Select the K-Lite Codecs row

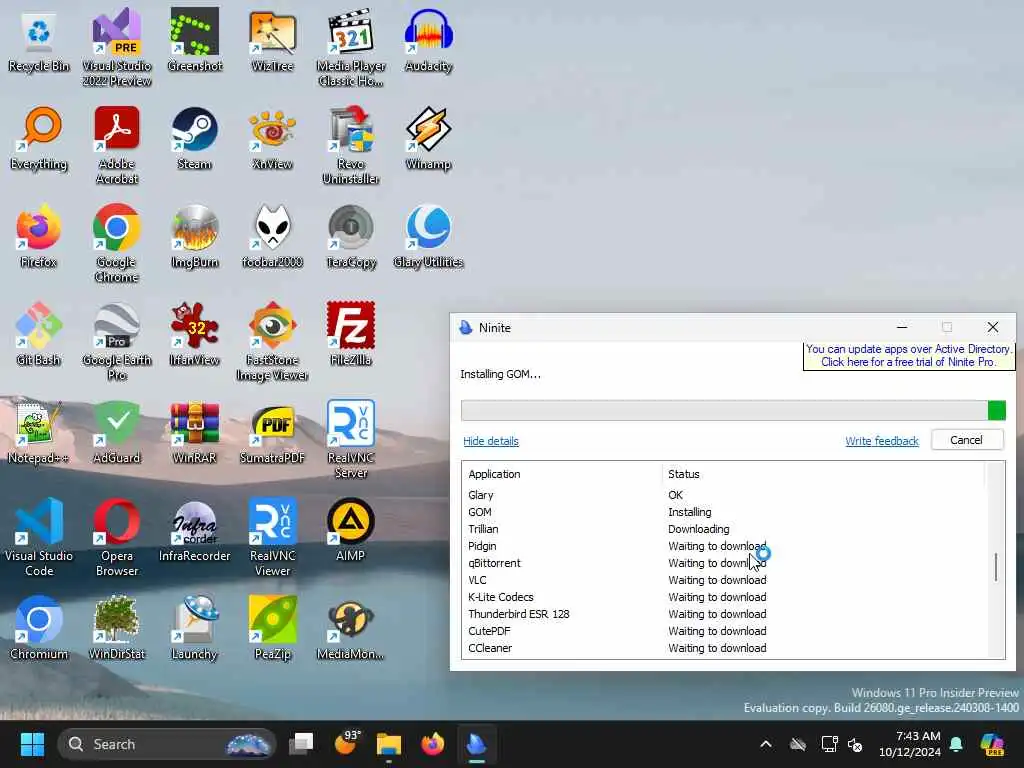(x=725, y=597)
